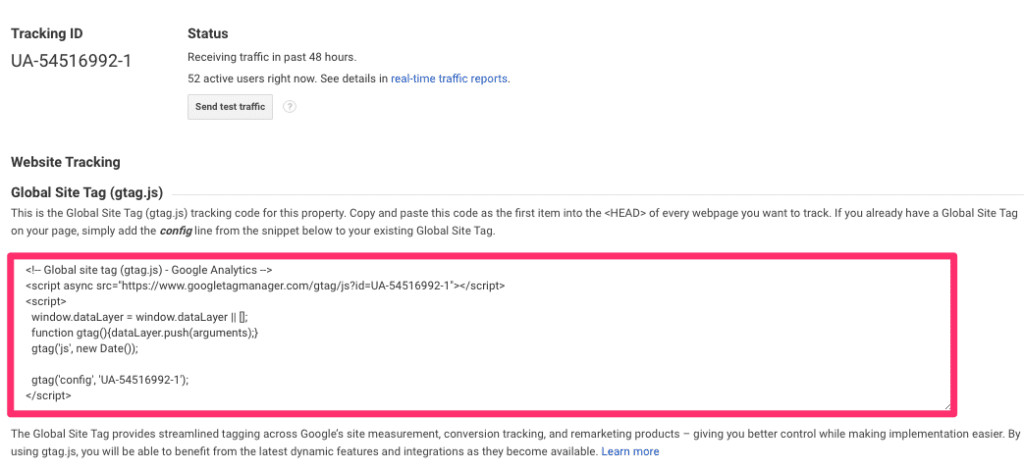Click the resize handle of the code textarea

point(947,405)
